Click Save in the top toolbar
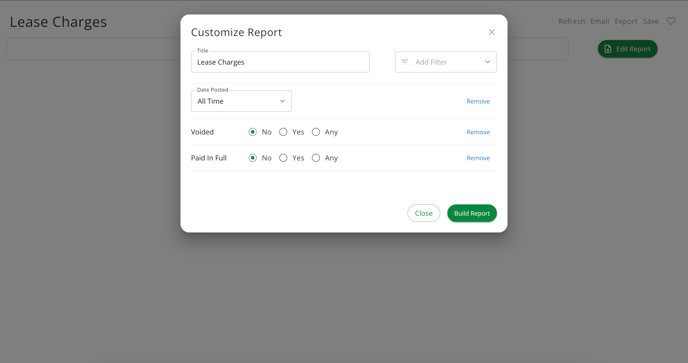 click(x=650, y=21)
